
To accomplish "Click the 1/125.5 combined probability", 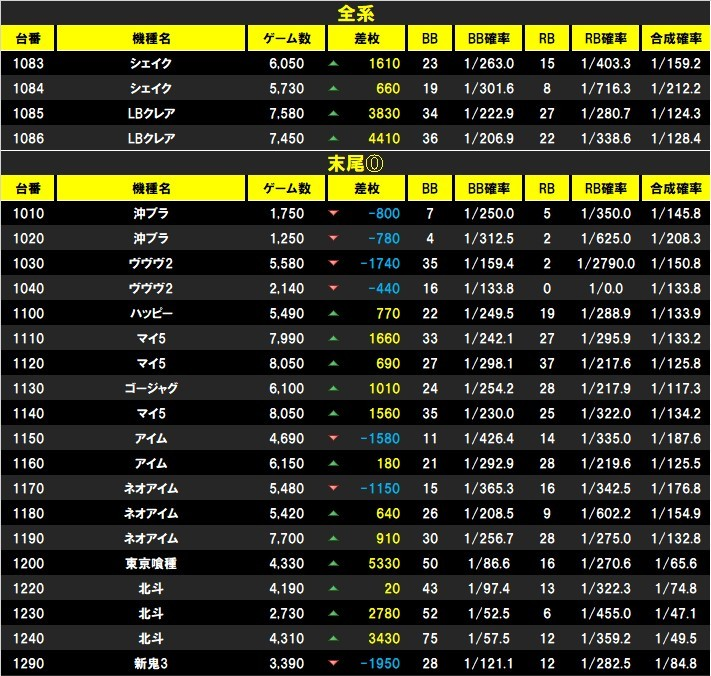I will pyautogui.click(x=676, y=463).
